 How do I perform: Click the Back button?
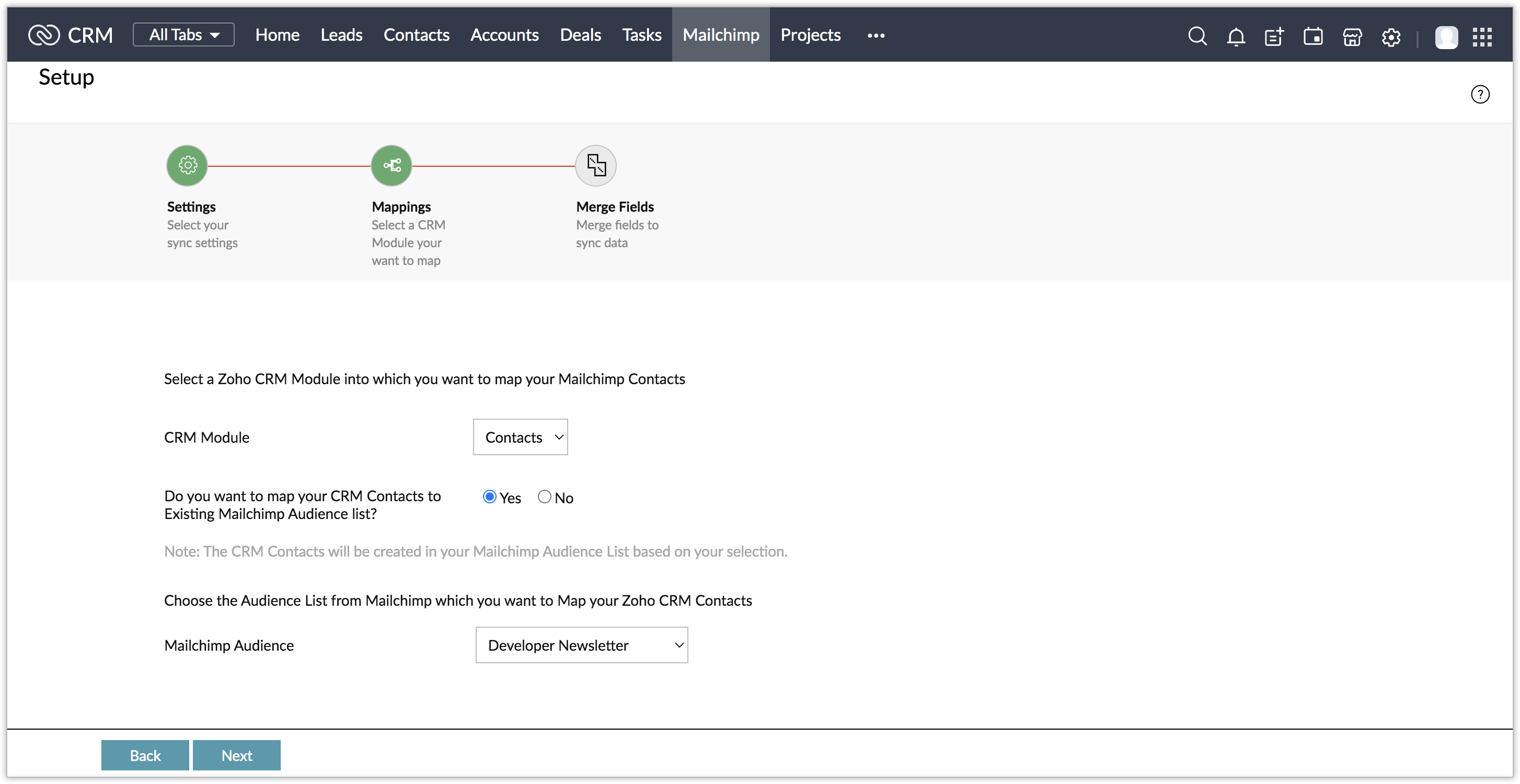pos(145,755)
